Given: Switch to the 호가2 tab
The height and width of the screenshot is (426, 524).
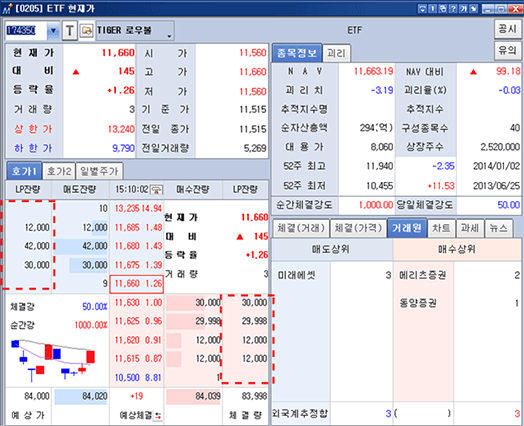Looking at the screenshot, I should click(59, 171).
